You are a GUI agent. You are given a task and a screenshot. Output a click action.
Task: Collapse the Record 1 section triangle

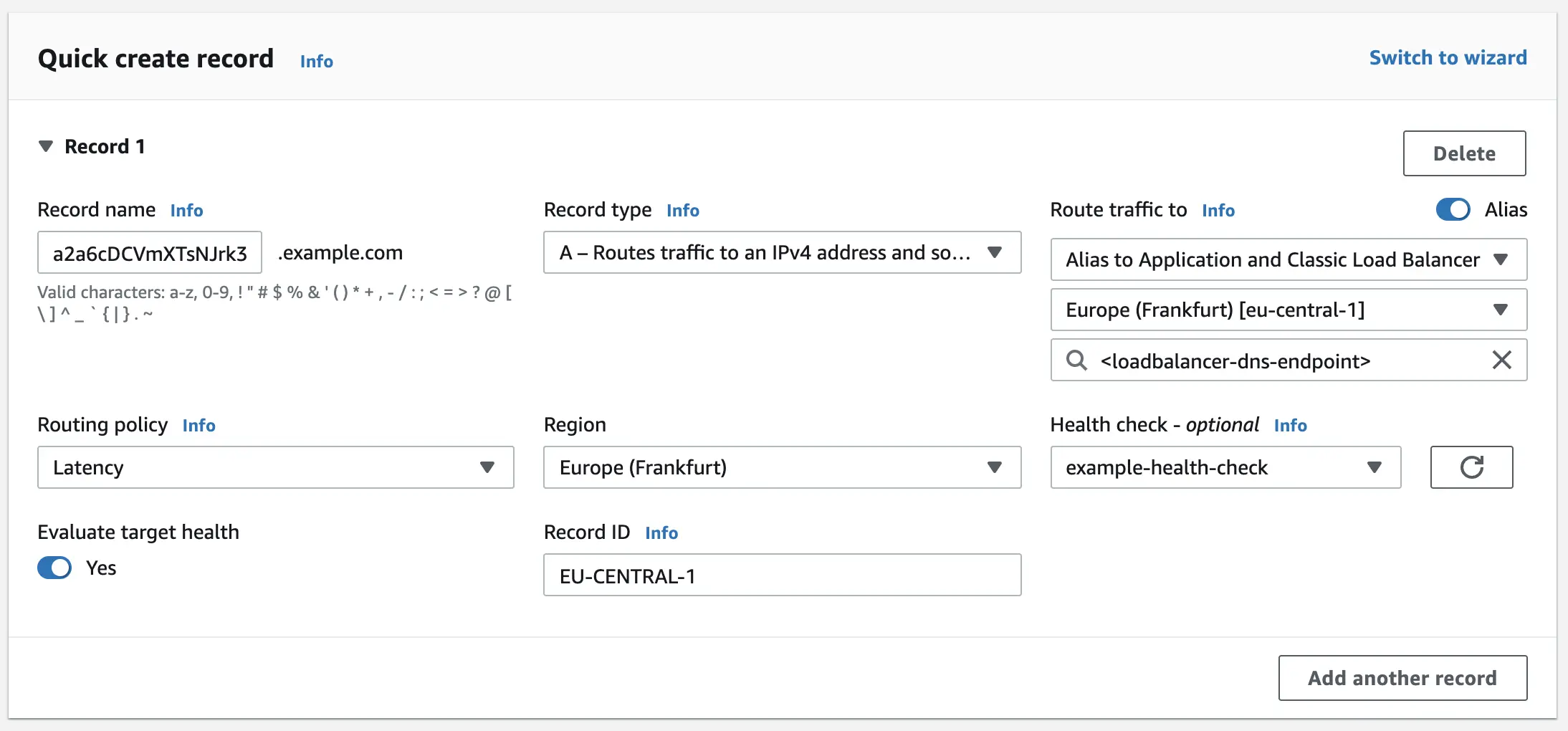pyautogui.click(x=46, y=147)
